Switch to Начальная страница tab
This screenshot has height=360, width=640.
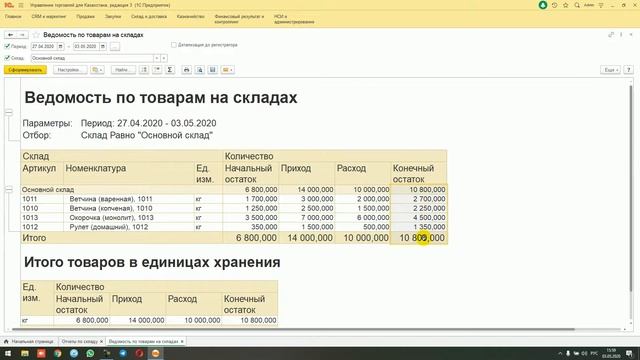[x=29, y=341]
